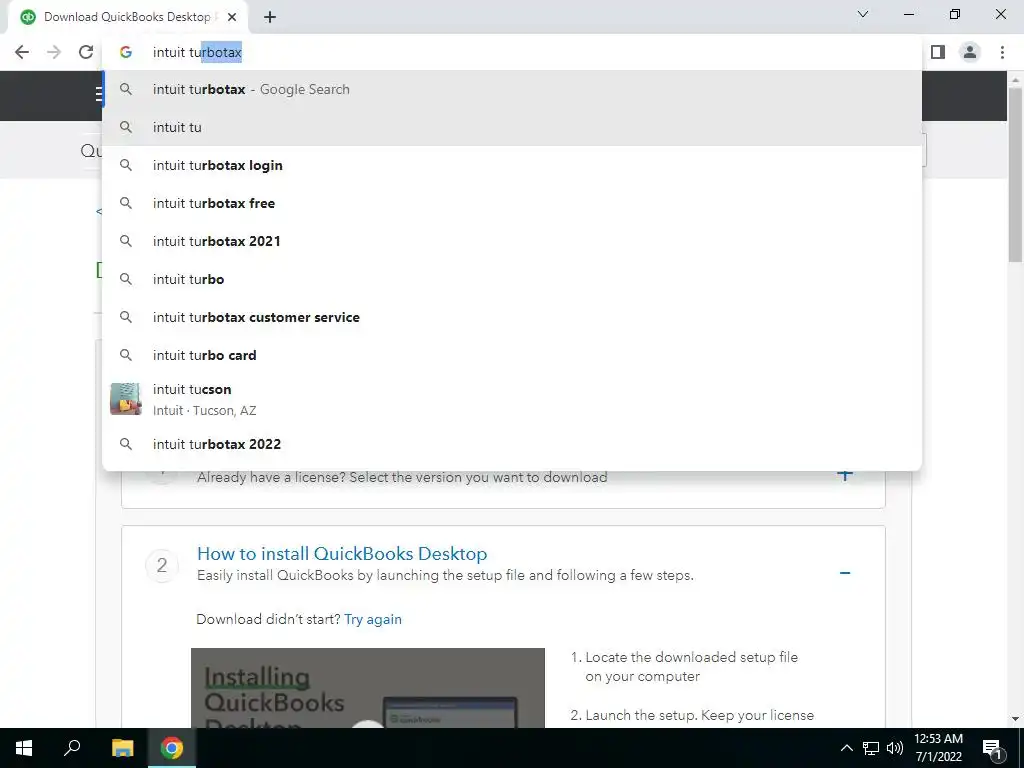
Task: Select the Download QuickBooks Desktop tab
Action: tap(127, 18)
